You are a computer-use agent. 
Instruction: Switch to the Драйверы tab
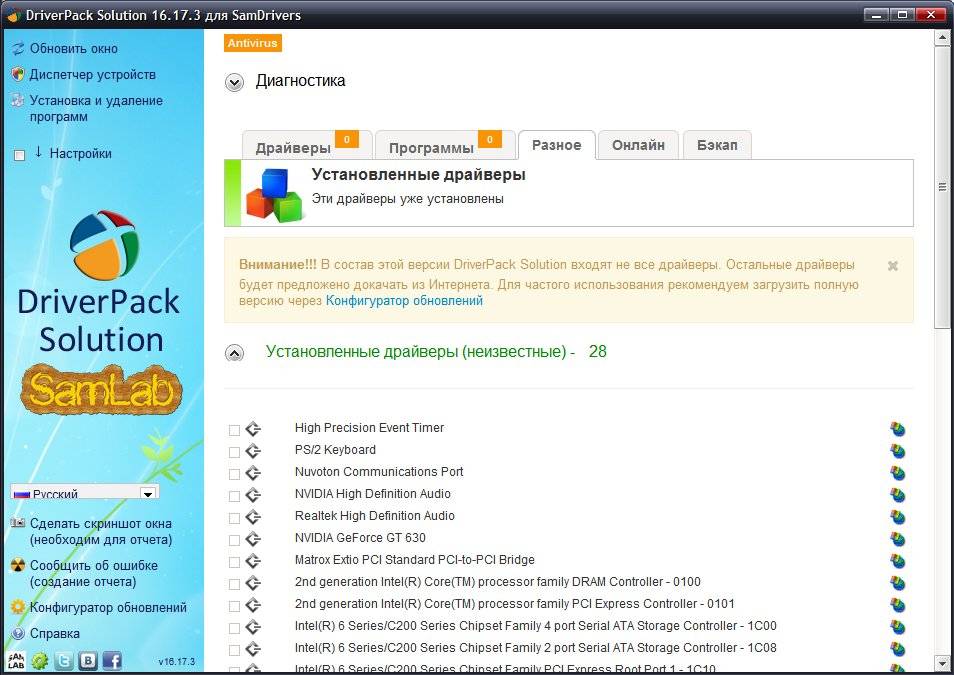point(306,147)
